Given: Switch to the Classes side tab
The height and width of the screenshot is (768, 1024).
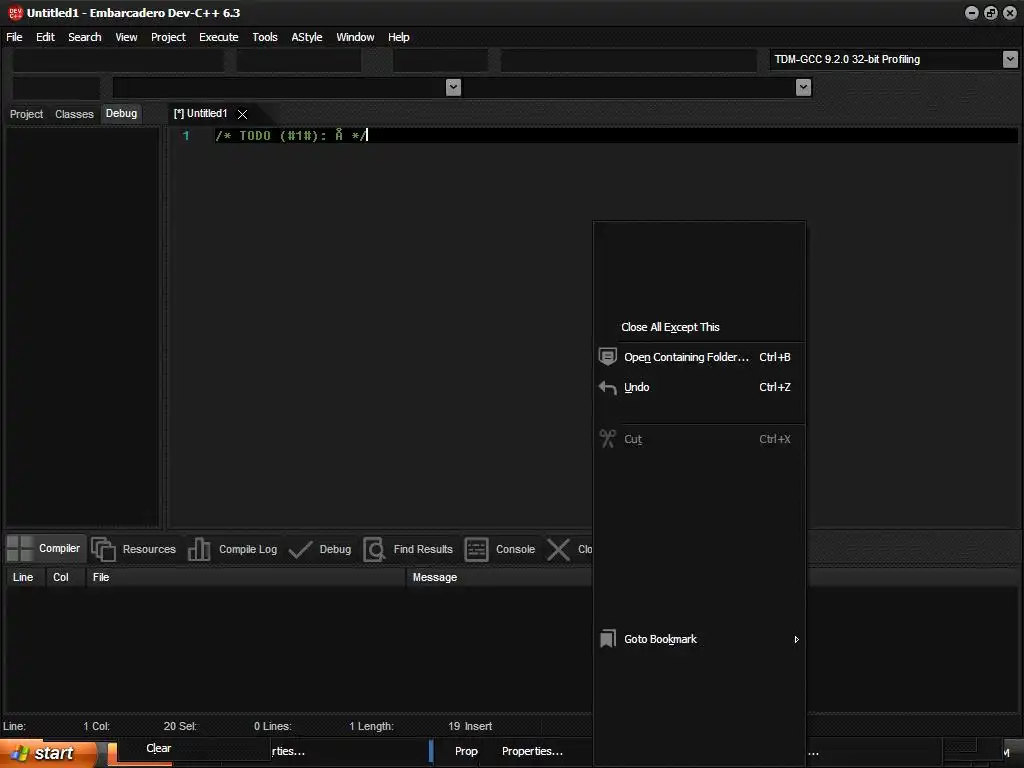Looking at the screenshot, I should [74, 114].
